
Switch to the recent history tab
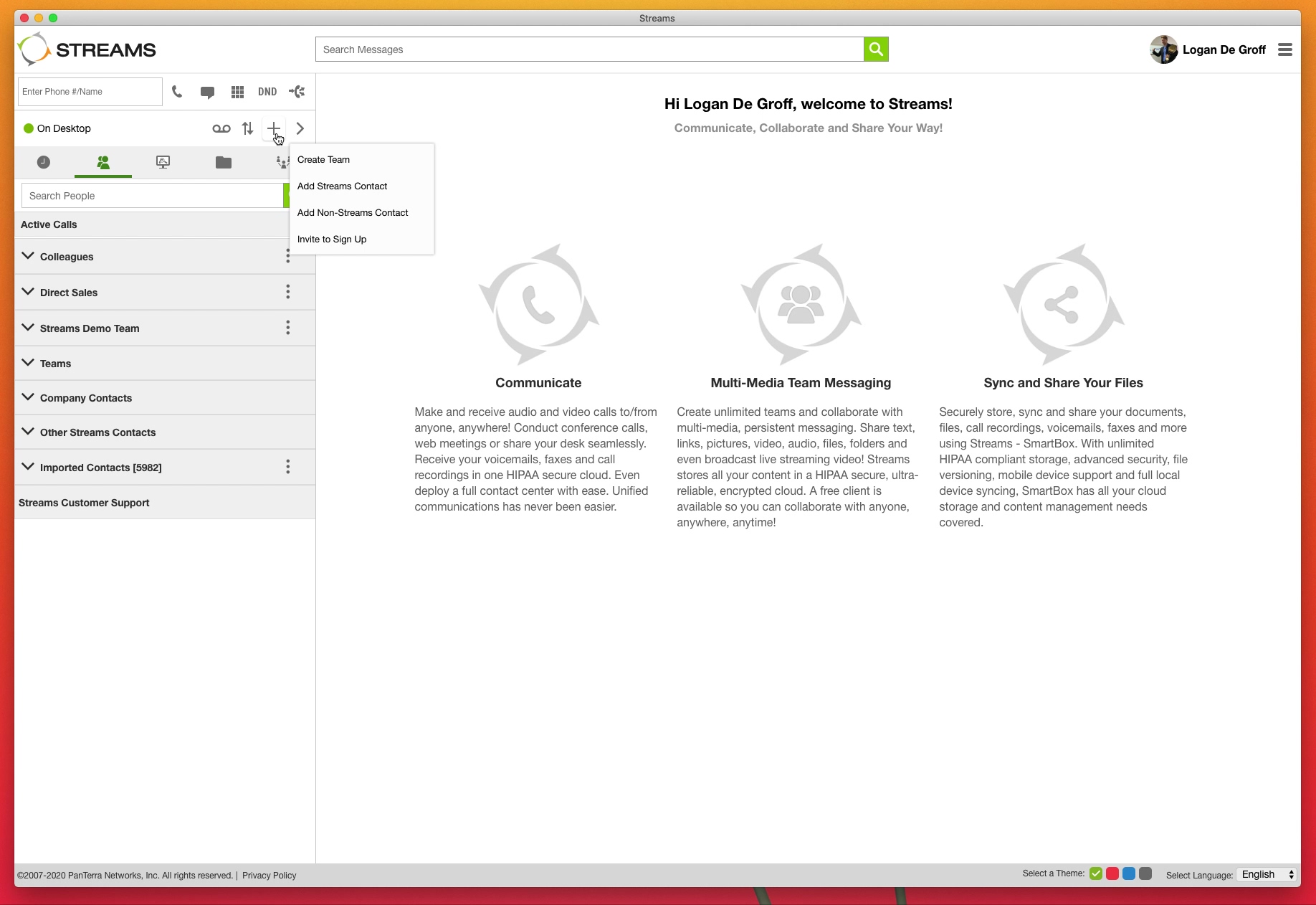(44, 162)
